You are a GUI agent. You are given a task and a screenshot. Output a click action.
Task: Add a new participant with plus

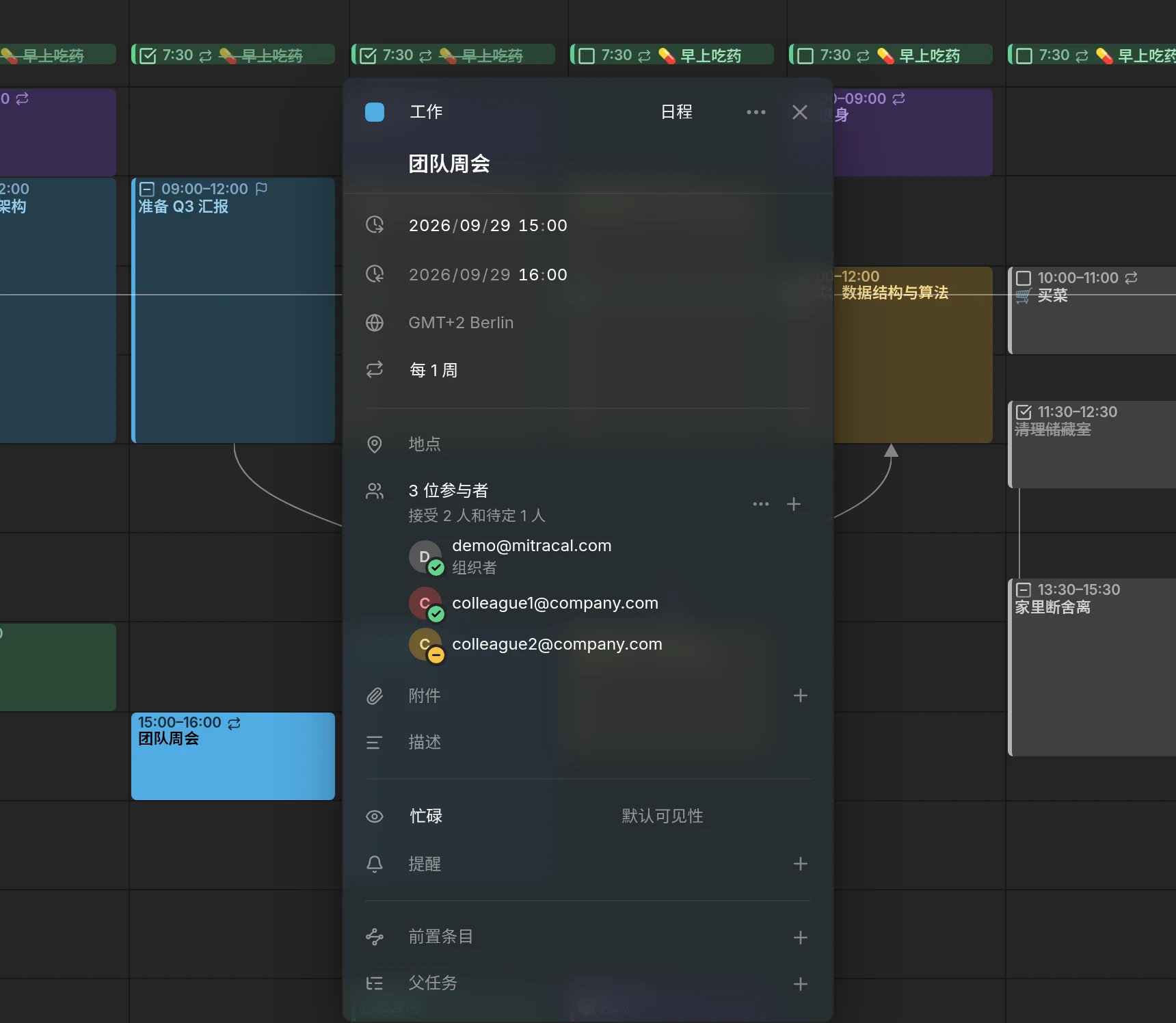pyautogui.click(x=794, y=504)
